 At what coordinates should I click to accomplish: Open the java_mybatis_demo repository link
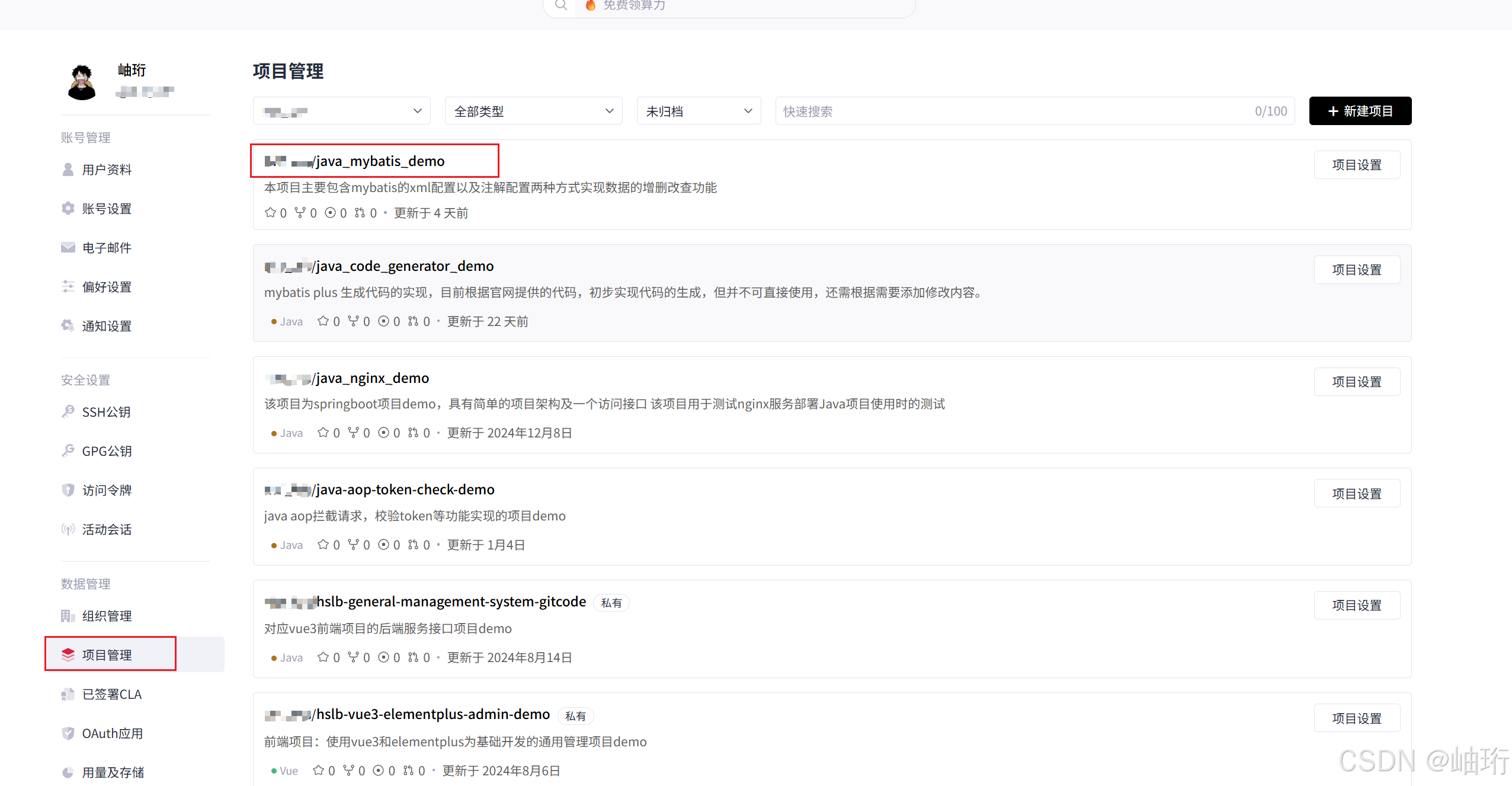379,161
